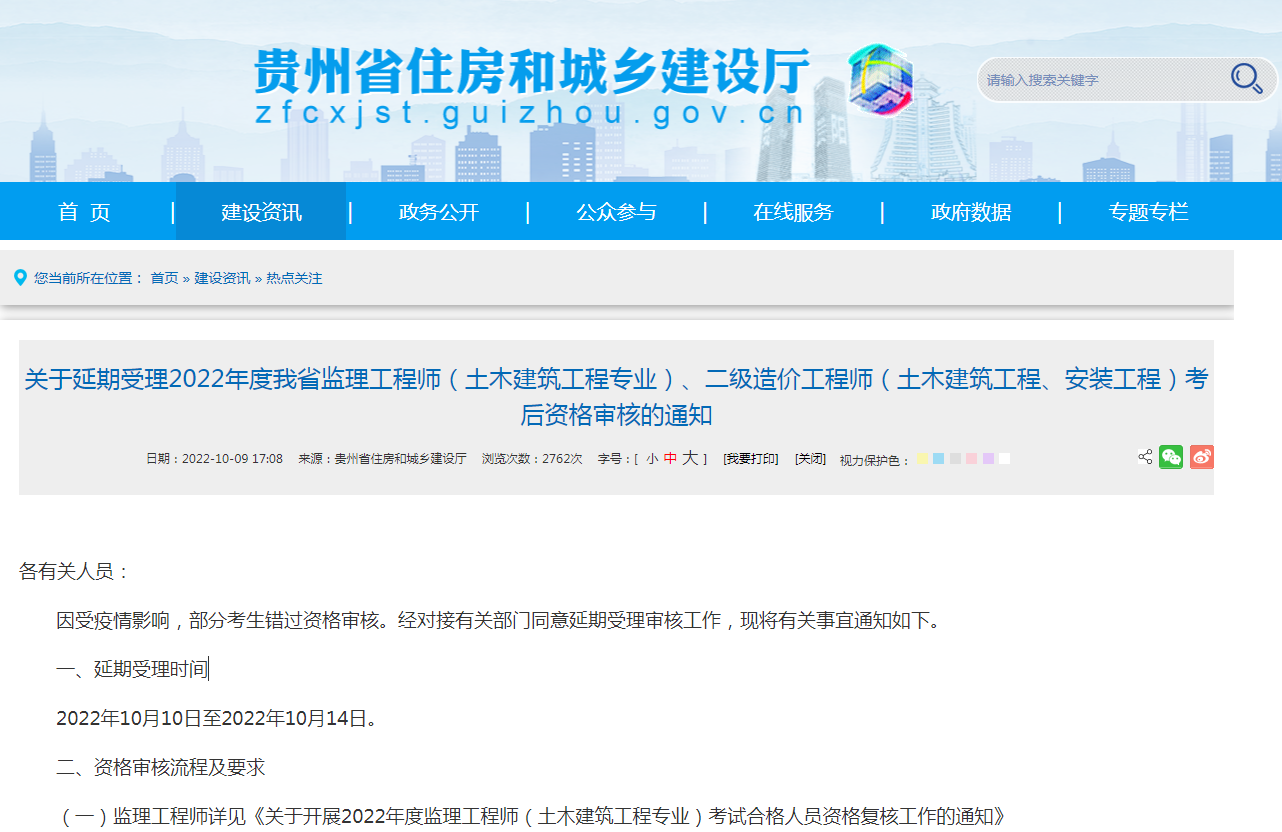Click the search magnifier icon
Screen dimensions: 1282x832
pos(1246,78)
